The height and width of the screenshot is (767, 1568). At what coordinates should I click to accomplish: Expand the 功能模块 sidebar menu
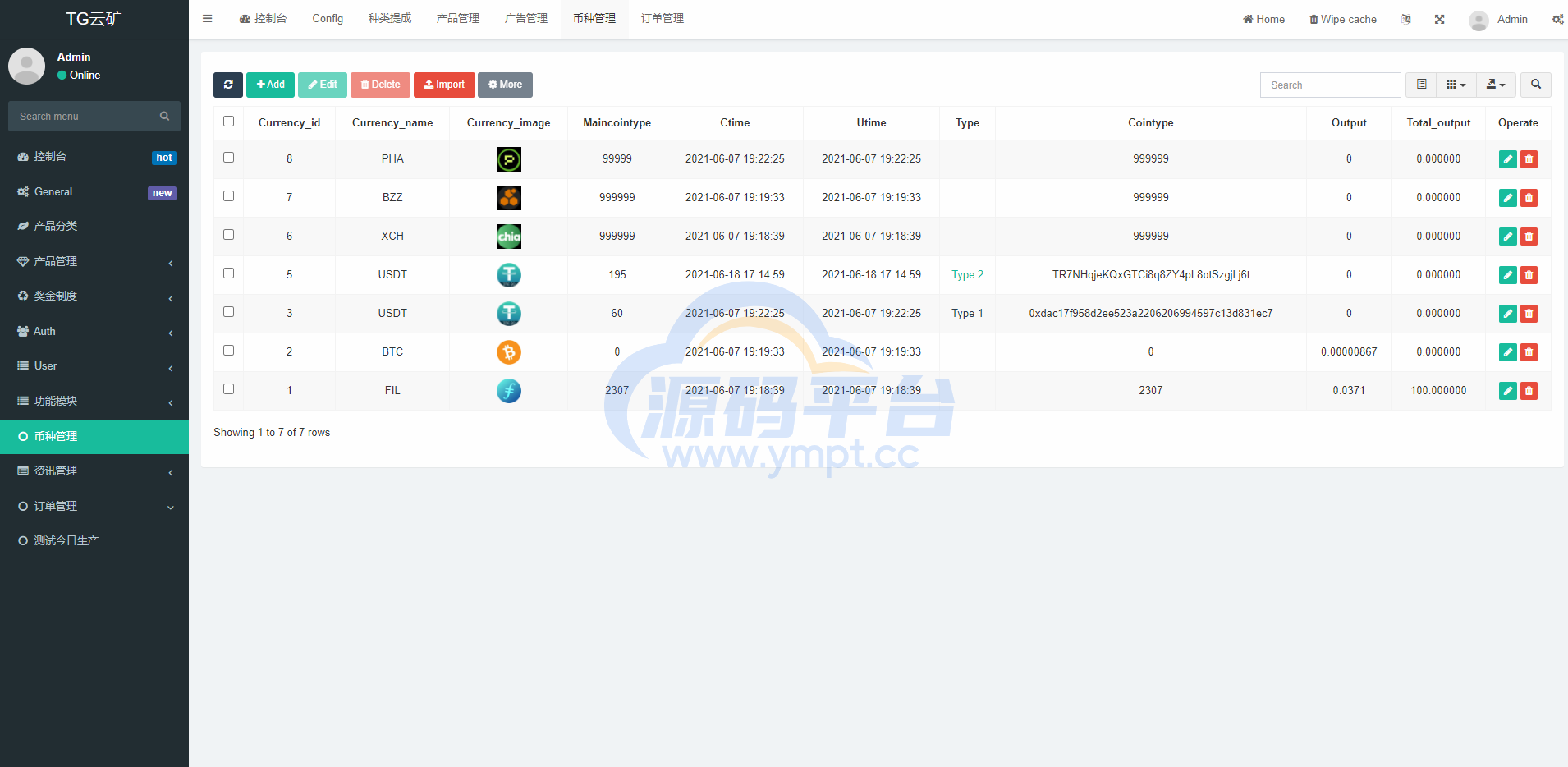(x=94, y=401)
